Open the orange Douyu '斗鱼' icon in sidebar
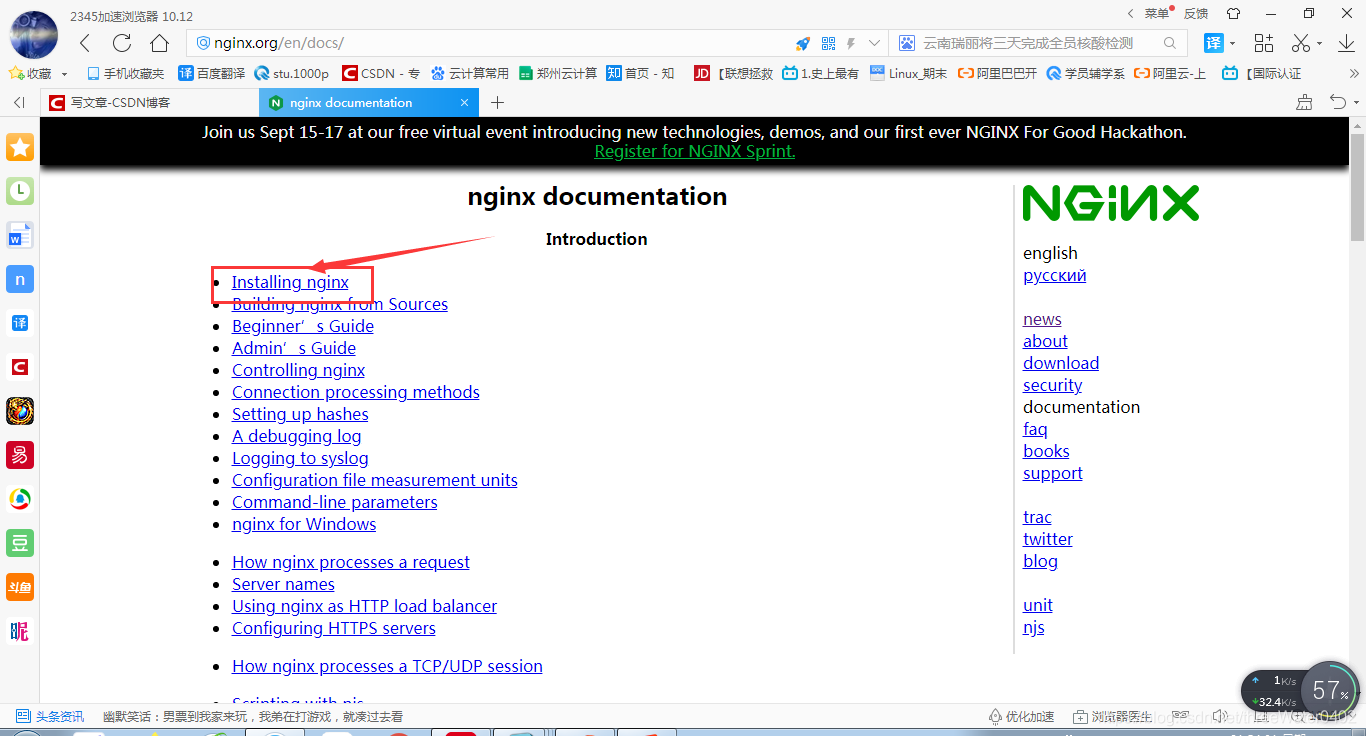 (x=20, y=587)
